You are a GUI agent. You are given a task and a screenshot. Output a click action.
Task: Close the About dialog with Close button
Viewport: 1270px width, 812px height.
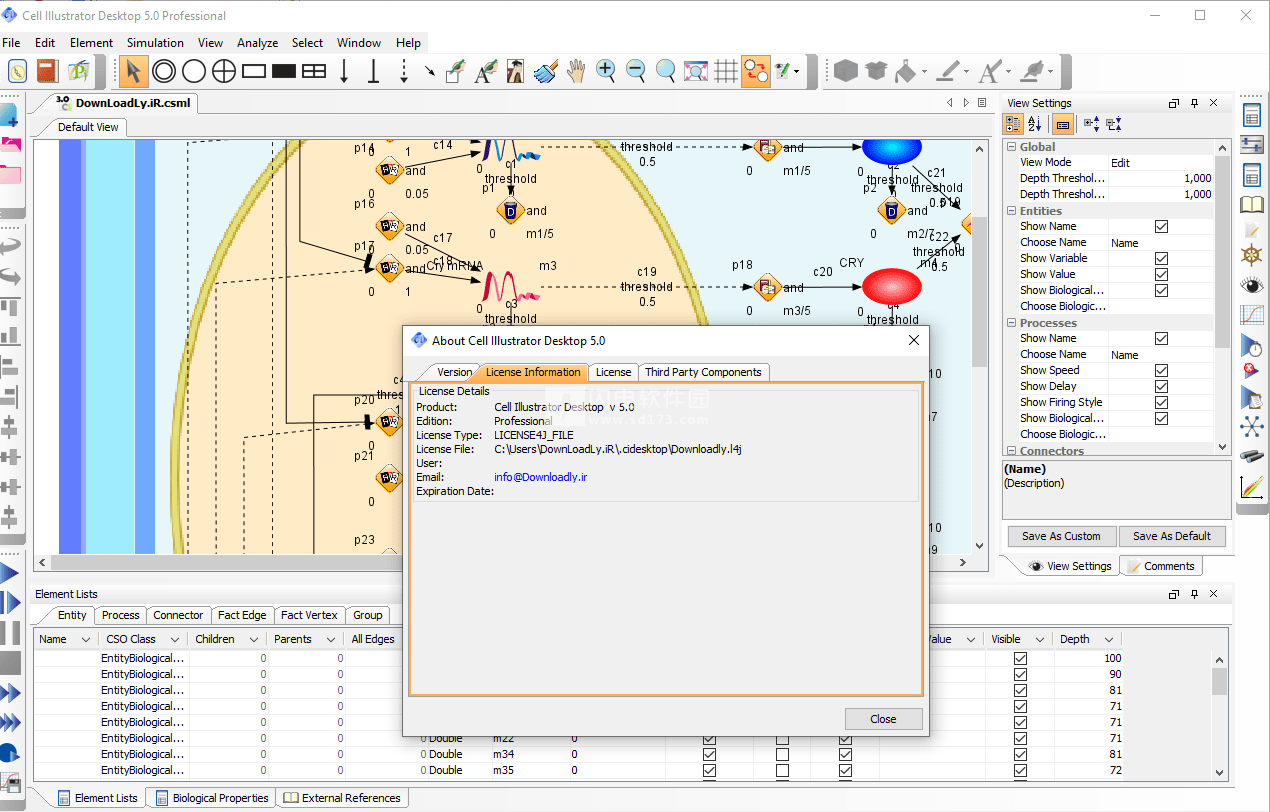coord(883,719)
